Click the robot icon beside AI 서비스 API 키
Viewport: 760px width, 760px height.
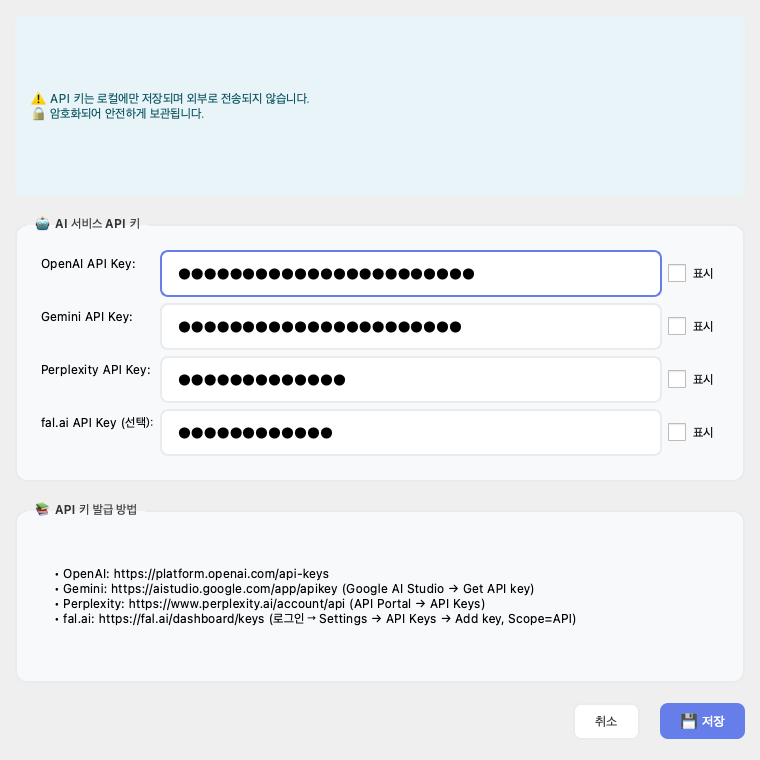pos(42,224)
